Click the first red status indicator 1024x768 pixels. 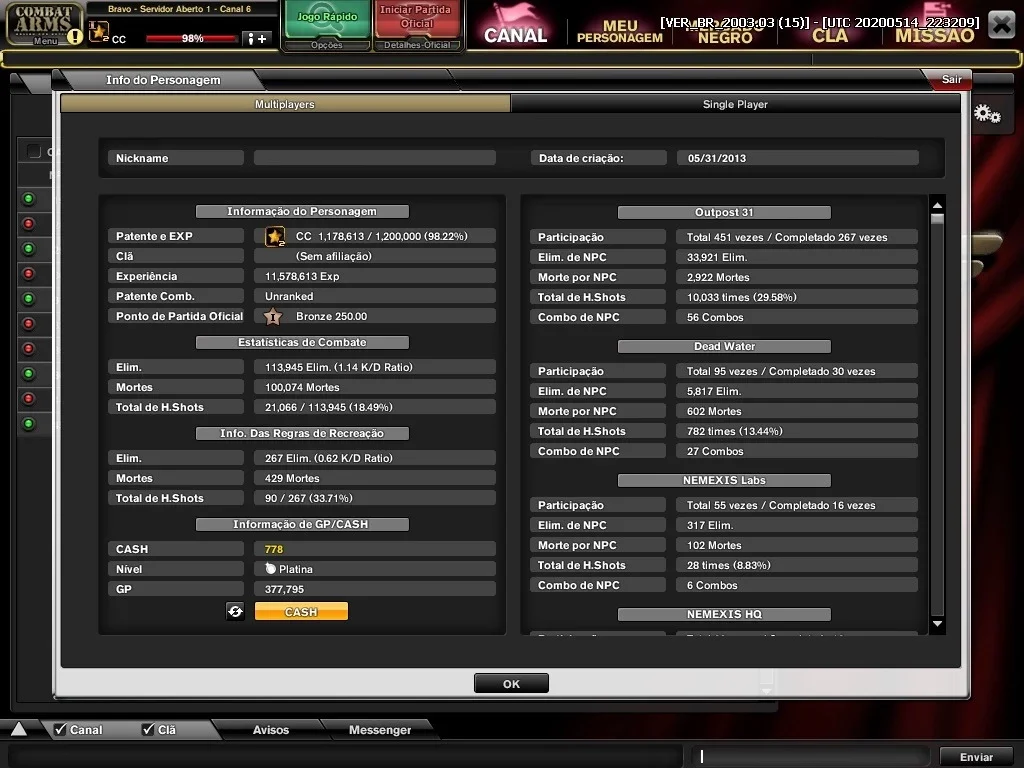click(29, 223)
